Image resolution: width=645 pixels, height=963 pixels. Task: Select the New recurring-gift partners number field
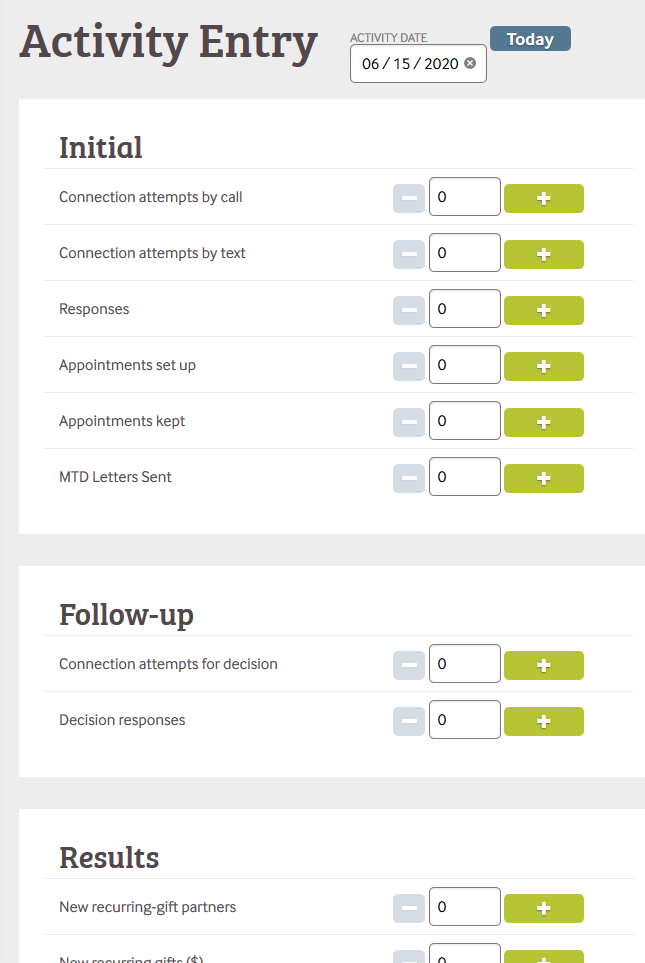pos(464,908)
